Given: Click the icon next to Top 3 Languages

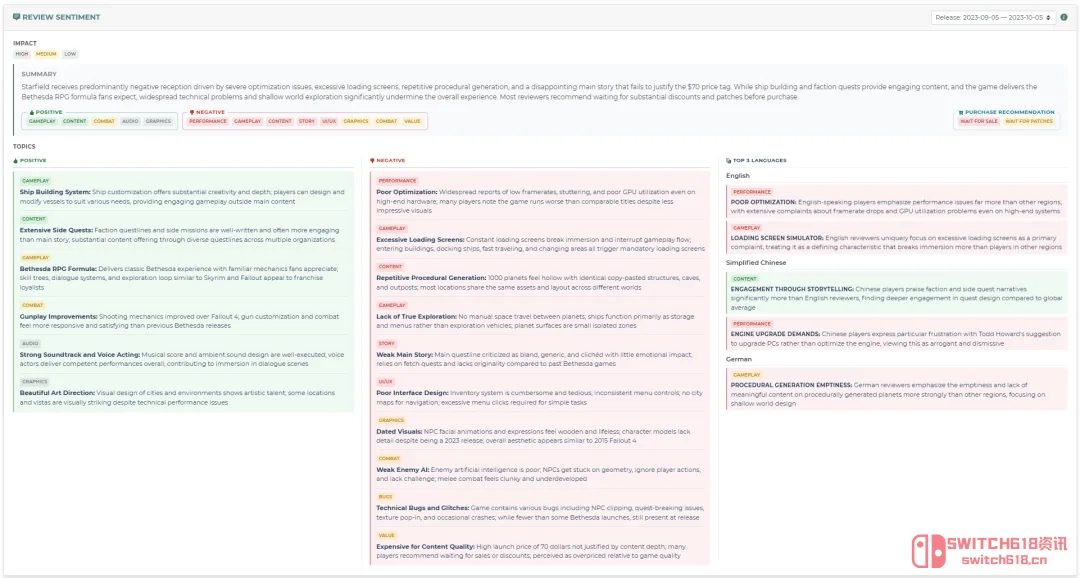Looking at the screenshot, I should [729, 160].
